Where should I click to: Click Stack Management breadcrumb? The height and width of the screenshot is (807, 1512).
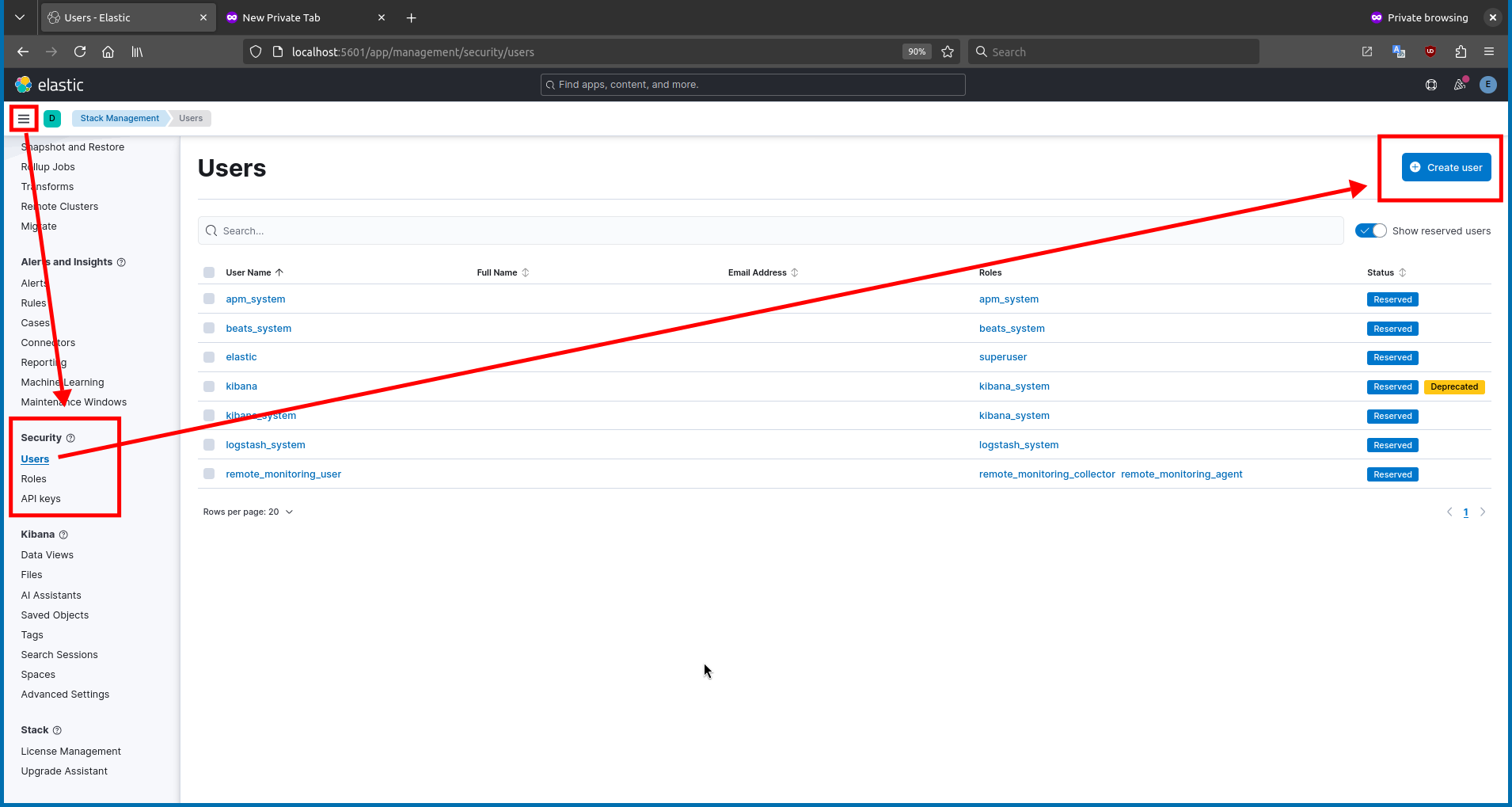click(x=120, y=119)
